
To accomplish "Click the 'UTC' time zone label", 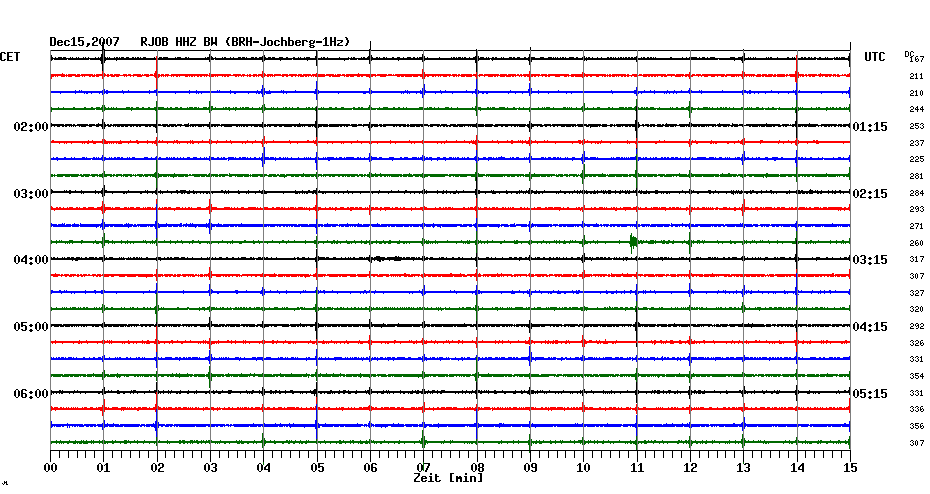I will (874, 57).
